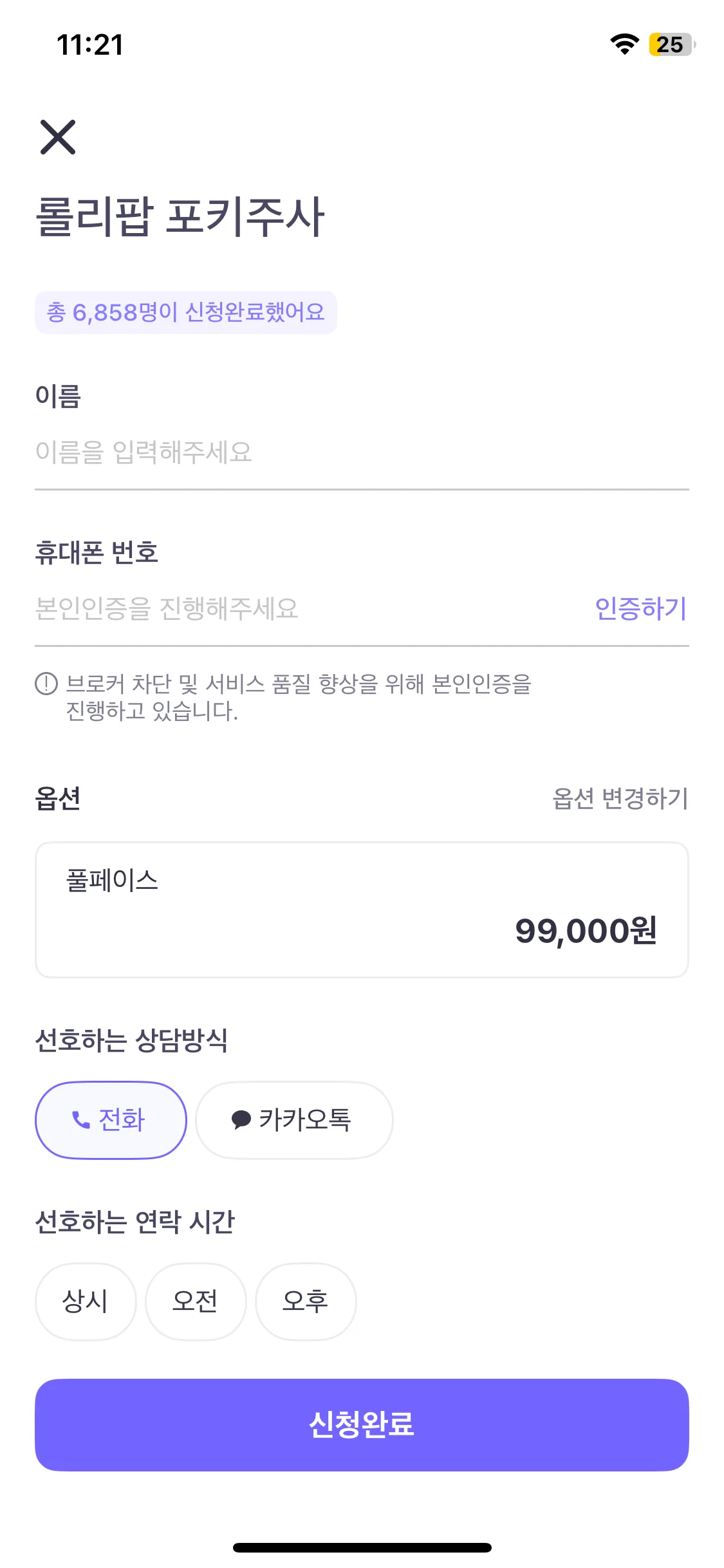The height and width of the screenshot is (1568, 724).
Task: Select 상시 contact time
Action: tap(86, 1301)
